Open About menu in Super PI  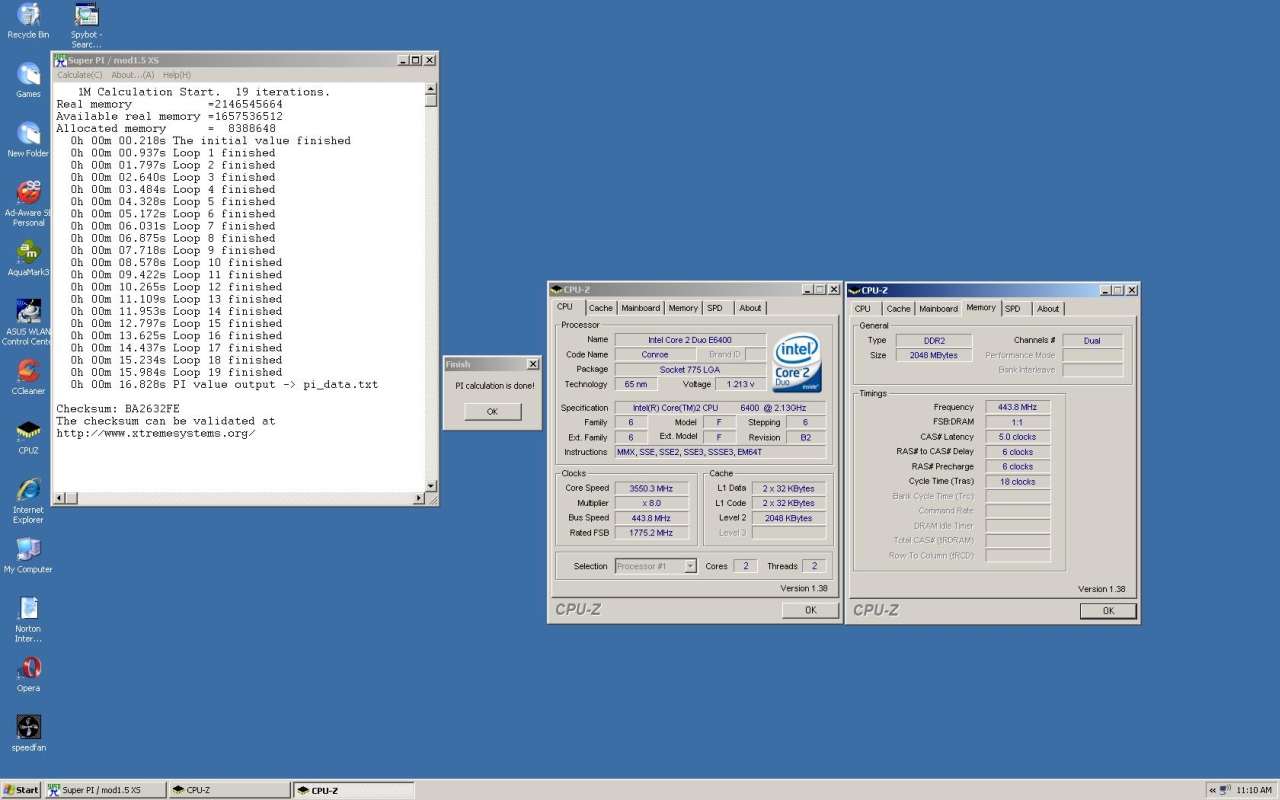(132, 75)
